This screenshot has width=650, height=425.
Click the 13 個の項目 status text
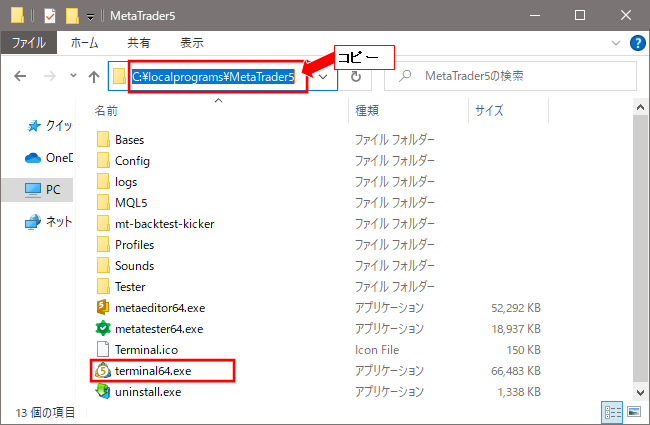coord(45,413)
